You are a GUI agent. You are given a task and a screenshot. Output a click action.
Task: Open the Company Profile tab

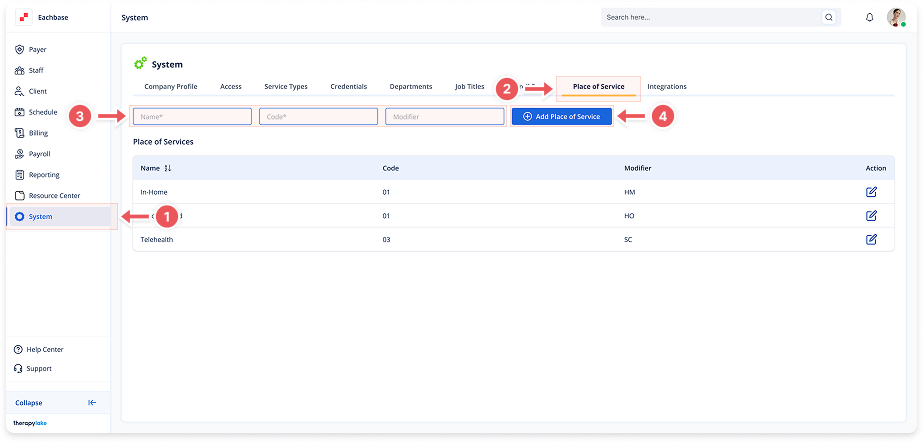coord(171,87)
